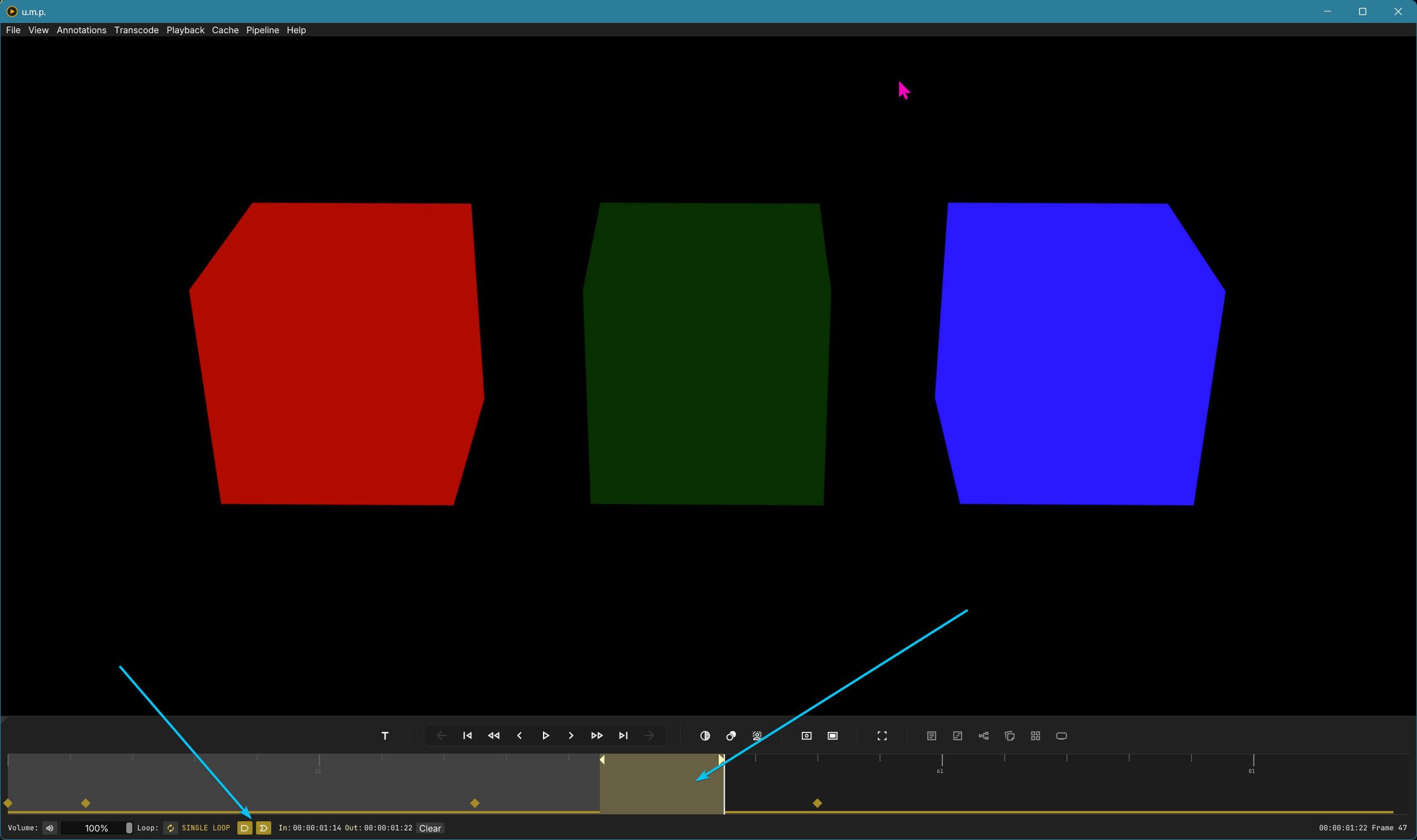Screen dimensions: 1417x840
Task: Click the diamond marker after frame 51
Action: tap(817, 803)
